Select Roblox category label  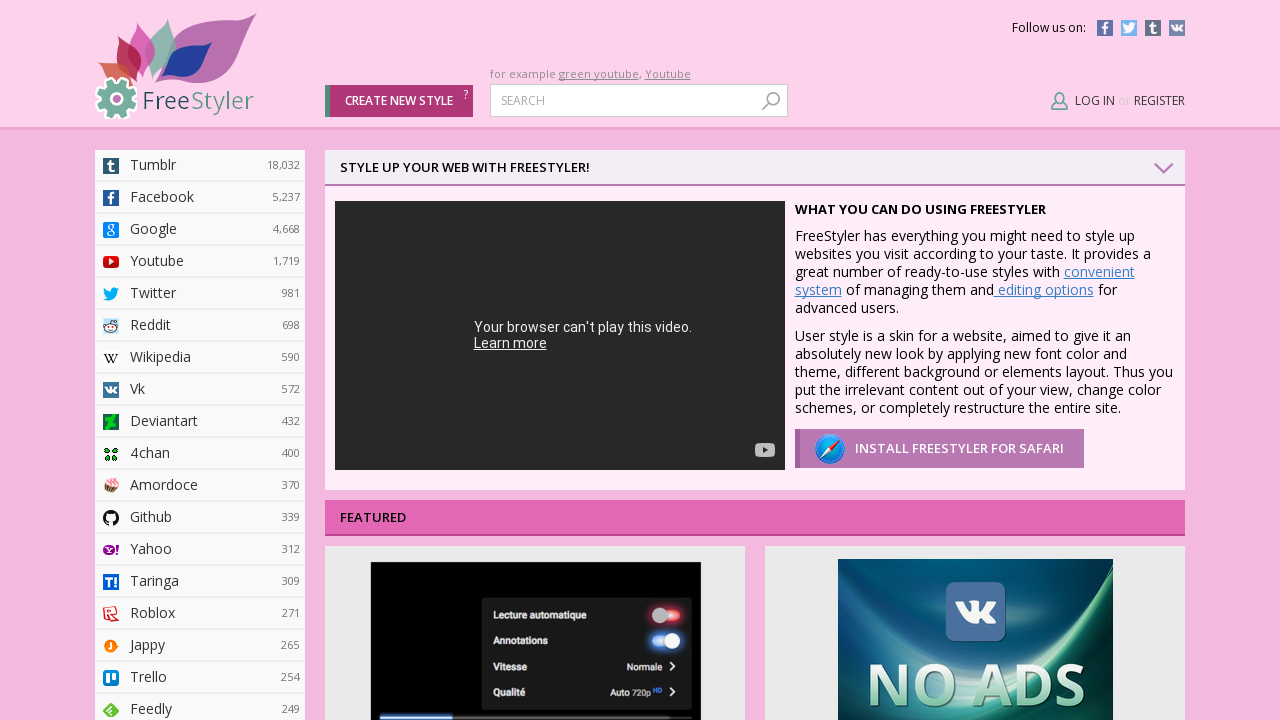[x=153, y=613]
